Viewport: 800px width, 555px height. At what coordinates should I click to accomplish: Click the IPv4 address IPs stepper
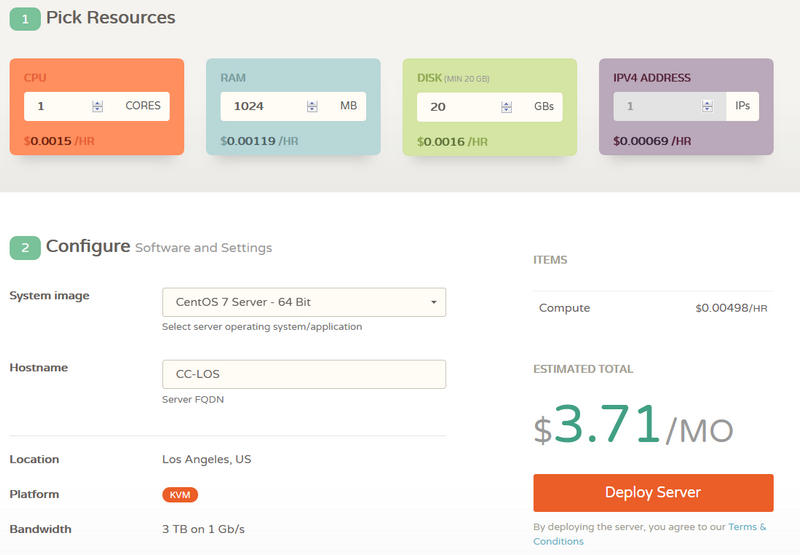click(x=706, y=106)
